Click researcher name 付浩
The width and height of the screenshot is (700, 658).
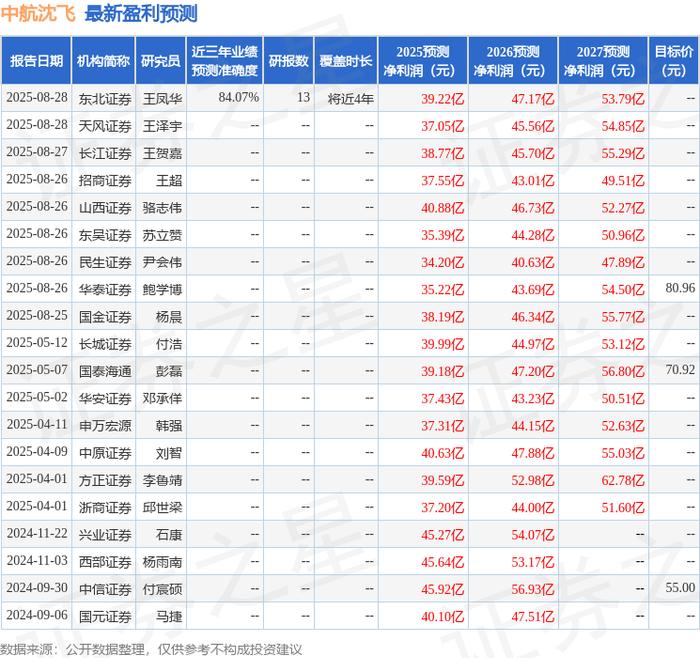[169, 344]
